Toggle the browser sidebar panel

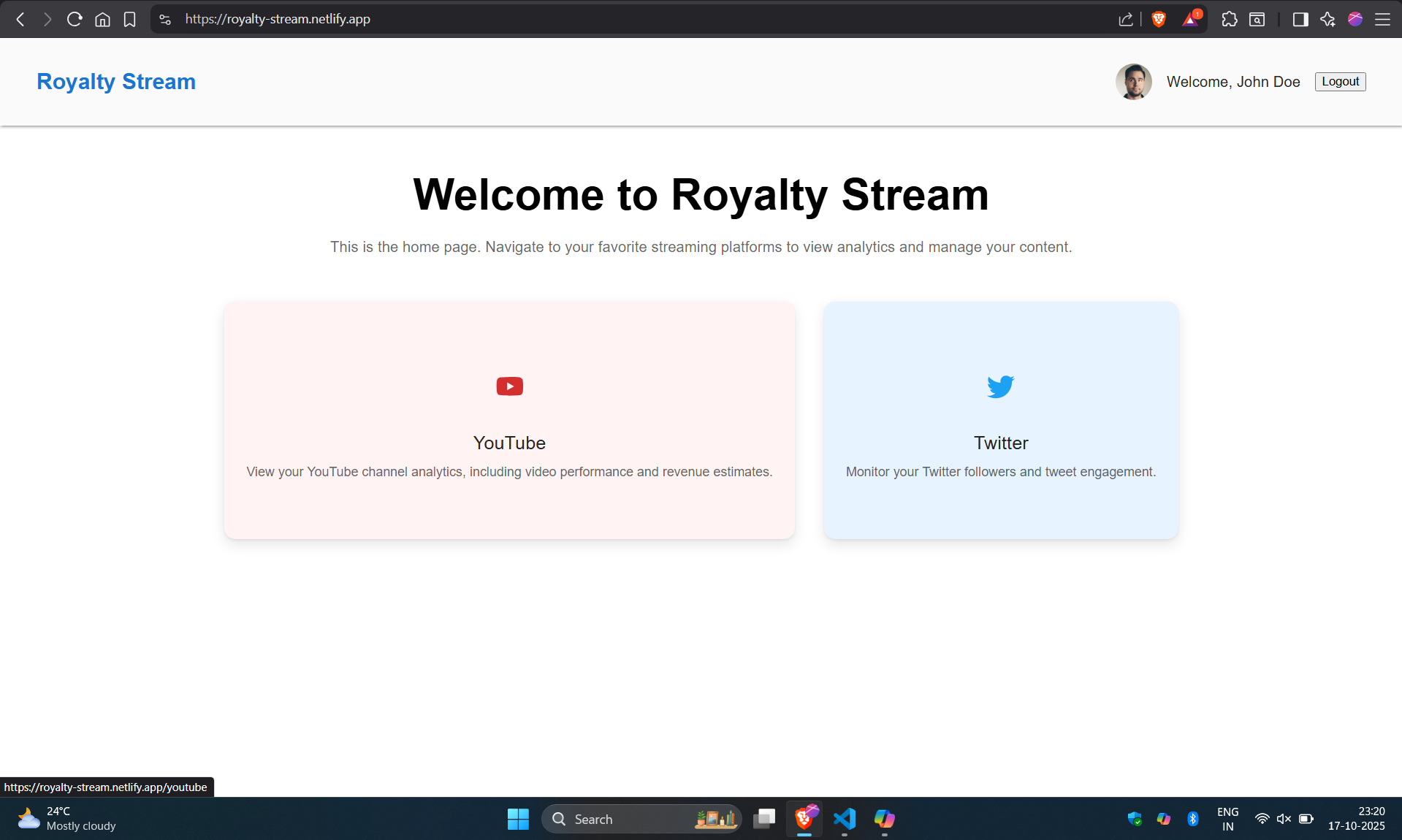1300,20
